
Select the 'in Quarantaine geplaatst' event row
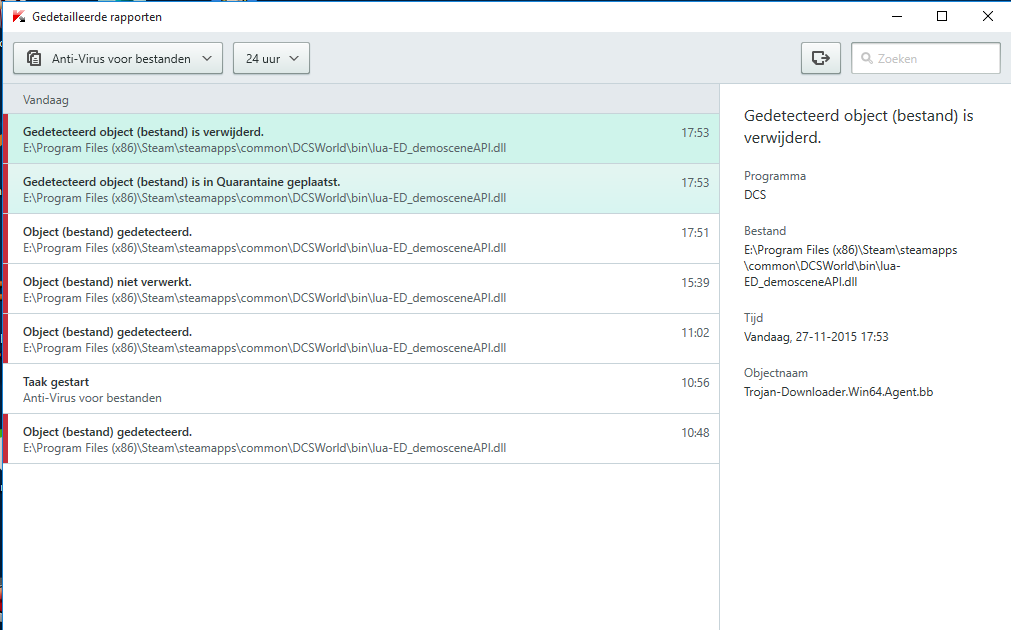coord(361,189)
